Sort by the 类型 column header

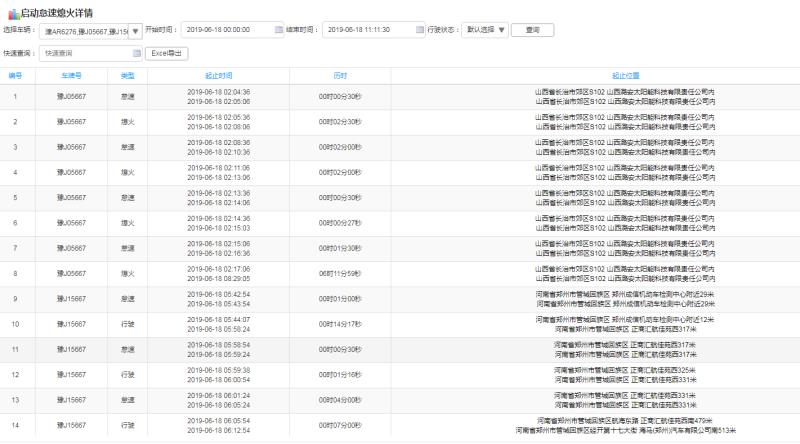click(x=127, y=75)
